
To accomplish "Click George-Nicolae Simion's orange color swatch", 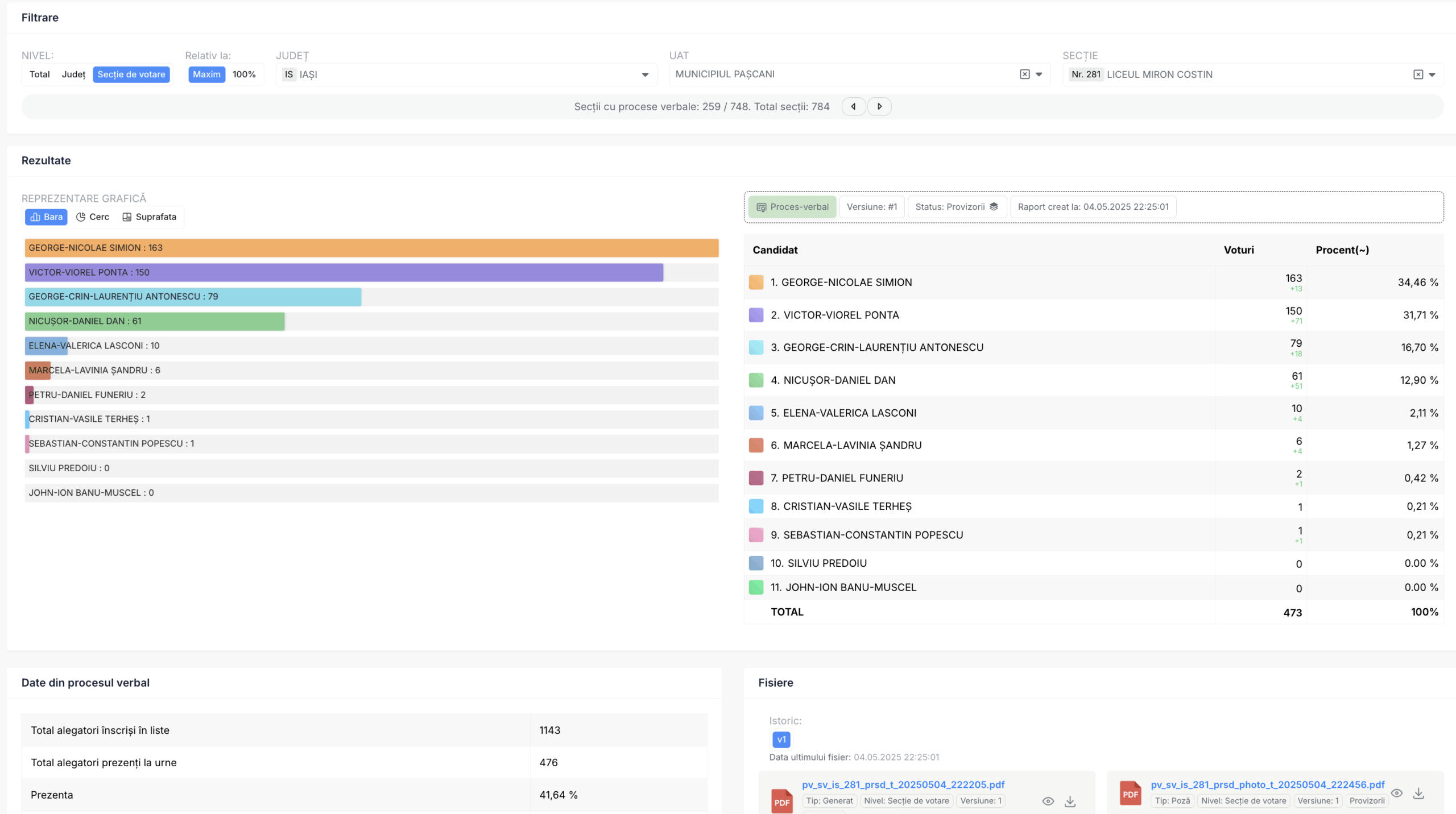I will 756,283.
